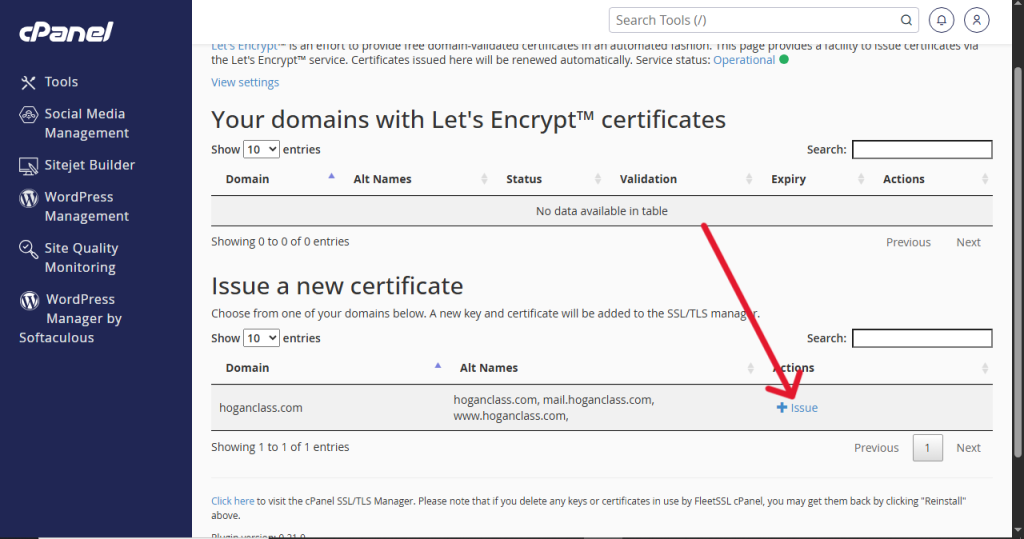This screenshot has width=1024, height=539.
Task: Follow the Operational status link
Action: 744,59
